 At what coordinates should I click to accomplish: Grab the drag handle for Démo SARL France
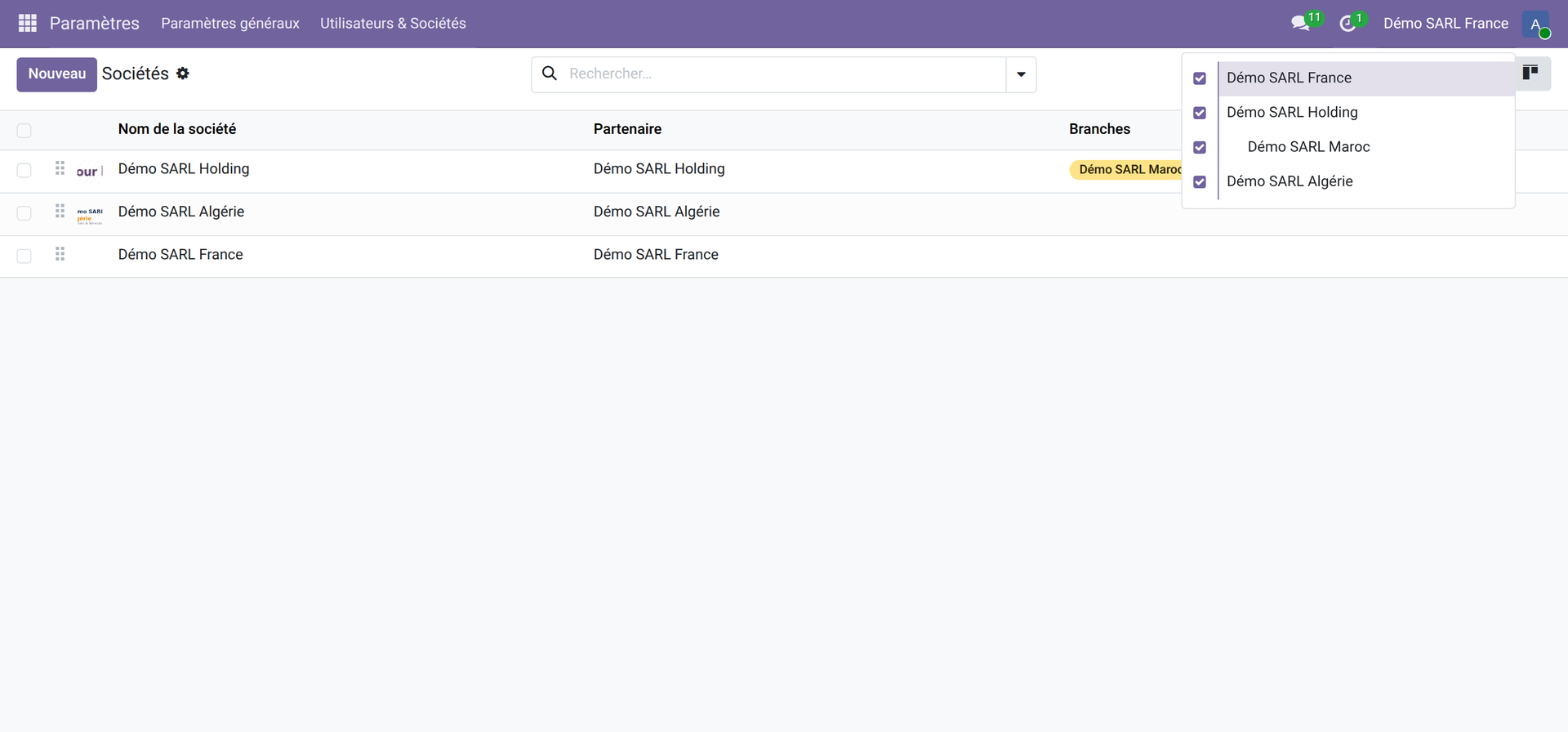tap(60, 254)
